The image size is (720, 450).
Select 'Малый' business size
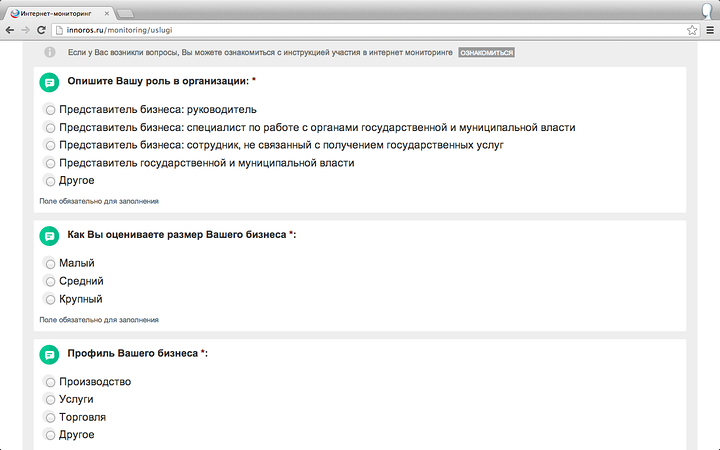[50, 264]
